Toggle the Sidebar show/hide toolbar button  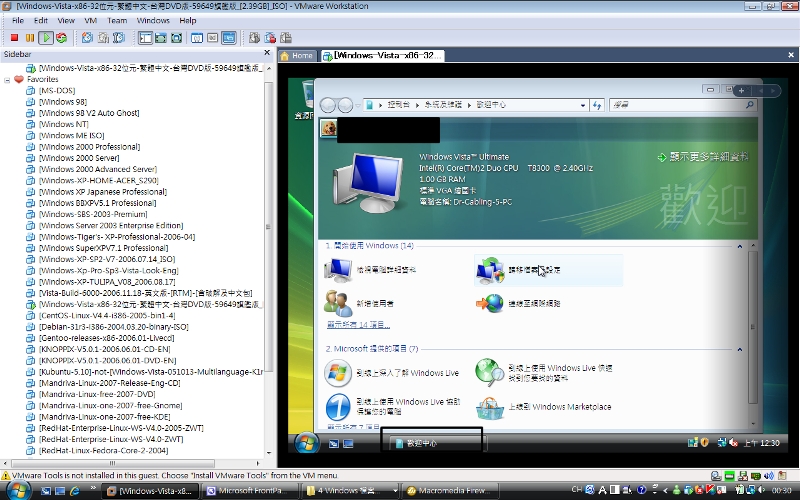pos(145,38)
